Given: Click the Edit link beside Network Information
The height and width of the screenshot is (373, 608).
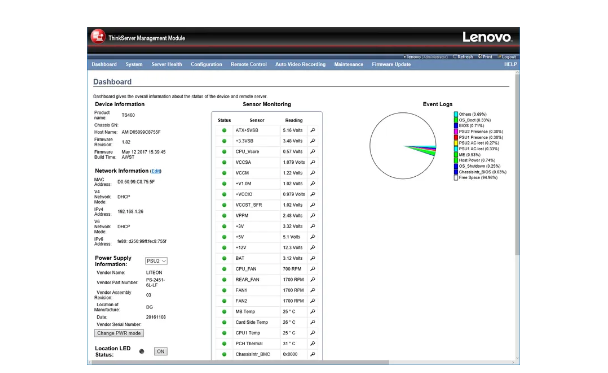Looking at the screenshot, I should [x=156, y=171].
